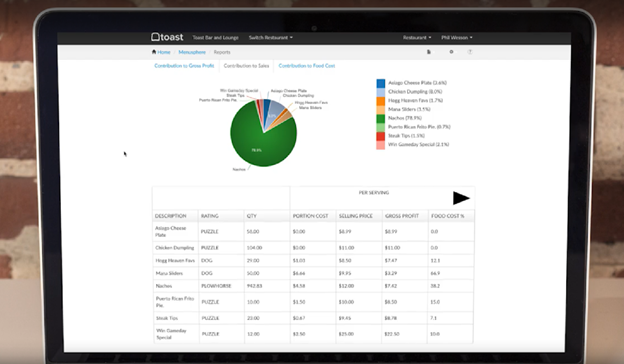
Task: Click the Puerto Rican Frito Pie legend swatch
Action: 381,127
